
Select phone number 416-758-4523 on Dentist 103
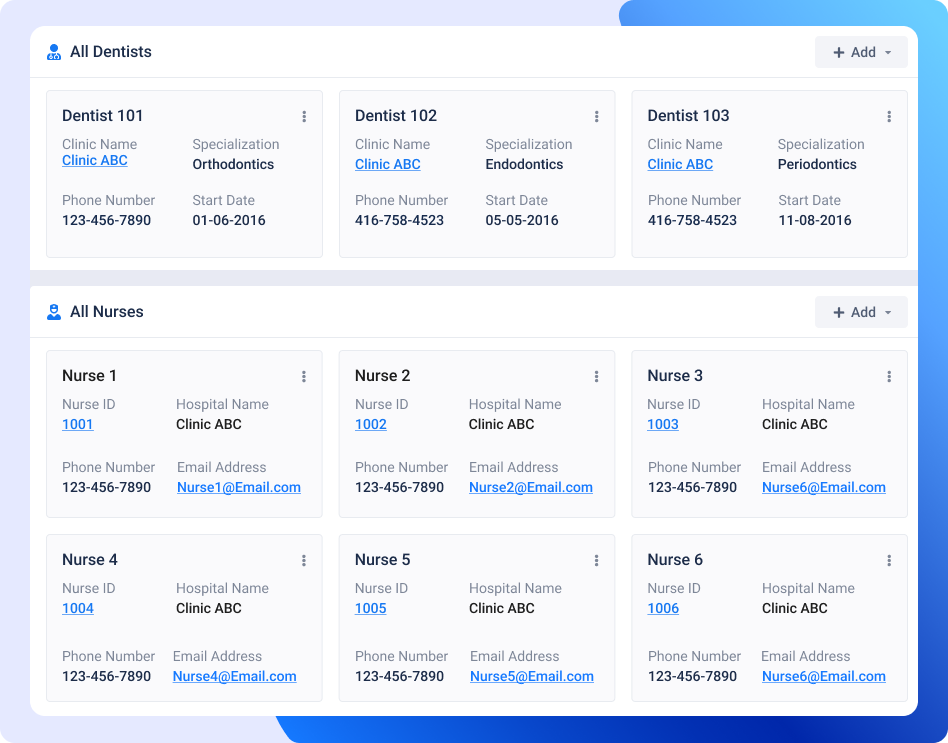click(692, 220)
